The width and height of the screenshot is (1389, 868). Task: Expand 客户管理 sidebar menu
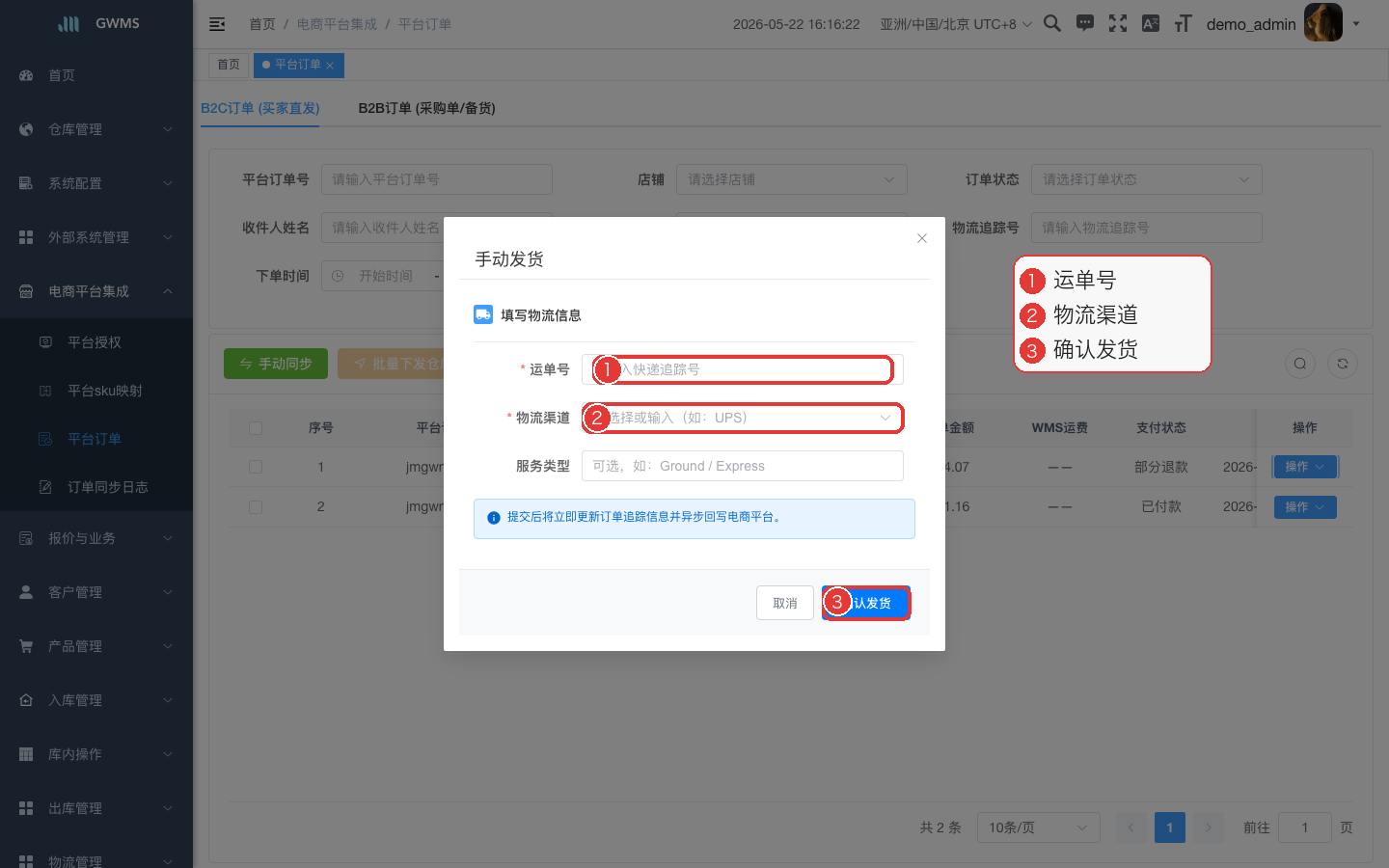(x=96, y=592)
